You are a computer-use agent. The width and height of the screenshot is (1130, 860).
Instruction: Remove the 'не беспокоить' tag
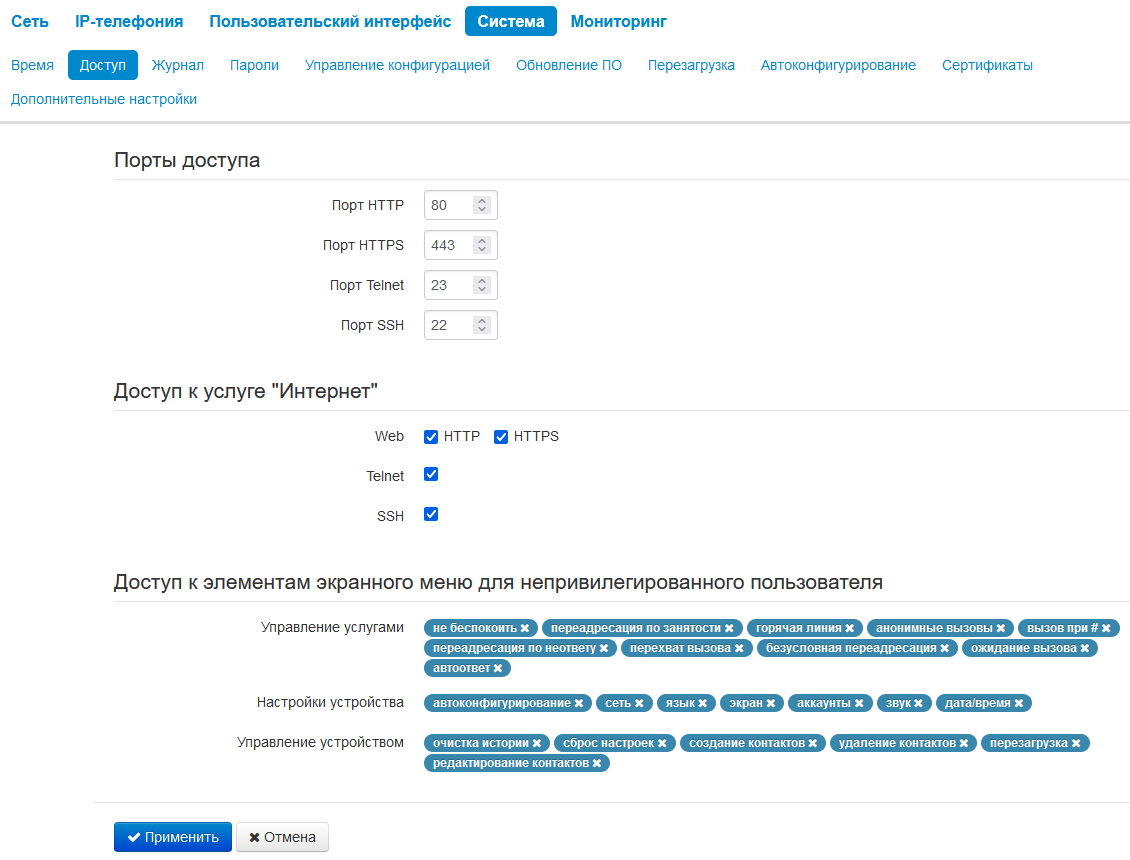525,629
